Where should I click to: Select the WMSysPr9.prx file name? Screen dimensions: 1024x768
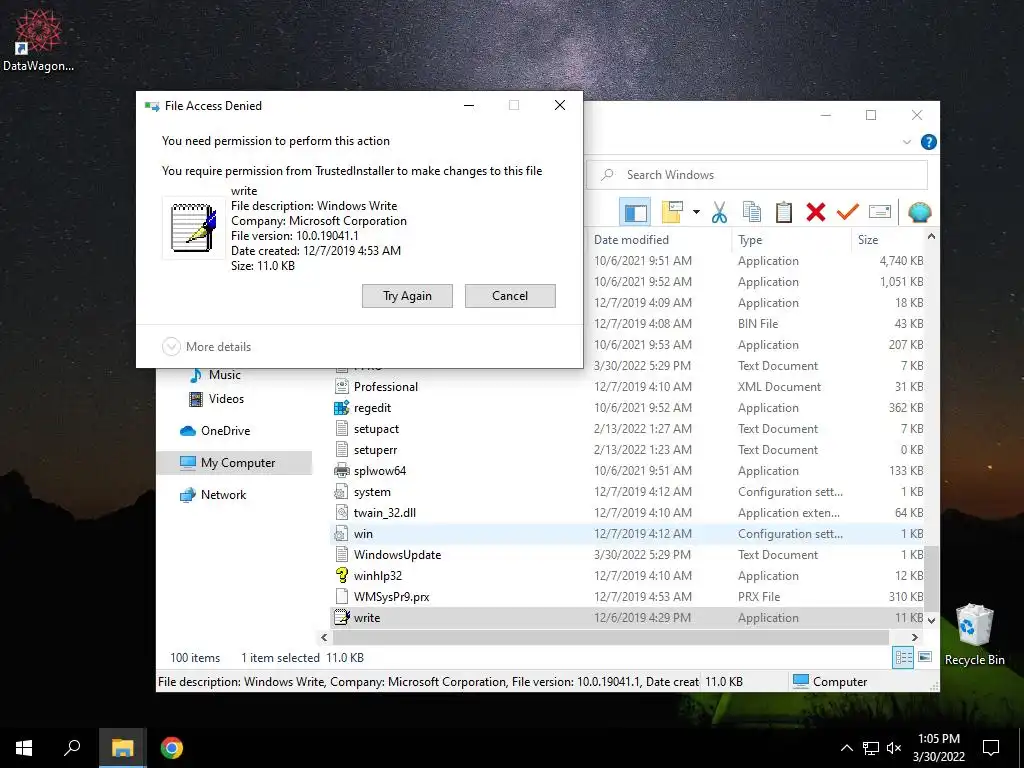[x=391, y=596]
